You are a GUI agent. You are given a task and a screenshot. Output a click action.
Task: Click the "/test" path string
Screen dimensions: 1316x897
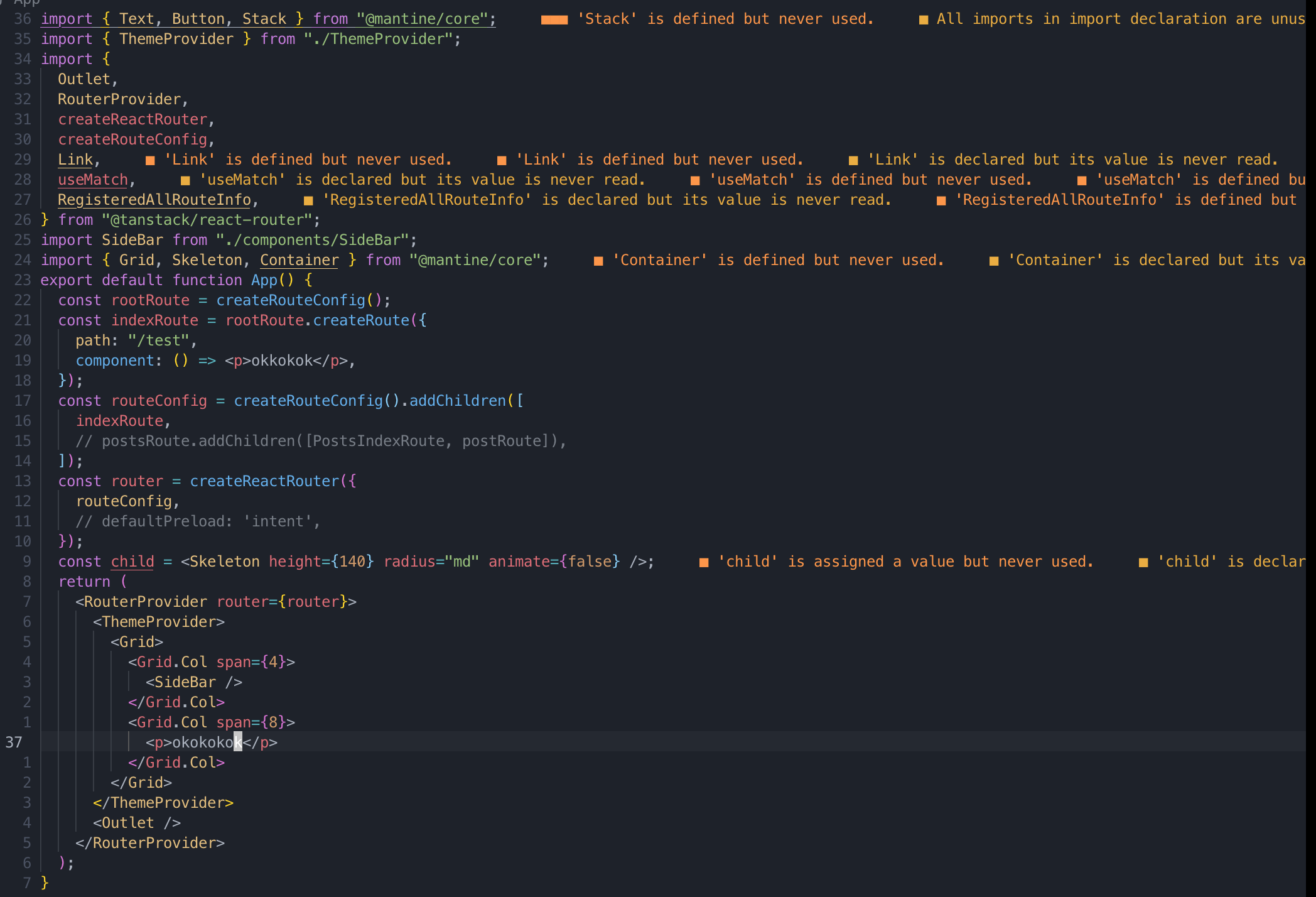pos(158,341)
